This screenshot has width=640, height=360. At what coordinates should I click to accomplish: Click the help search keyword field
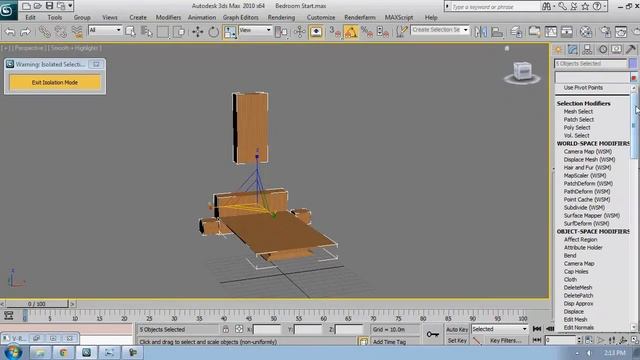(x=495, y=7)
